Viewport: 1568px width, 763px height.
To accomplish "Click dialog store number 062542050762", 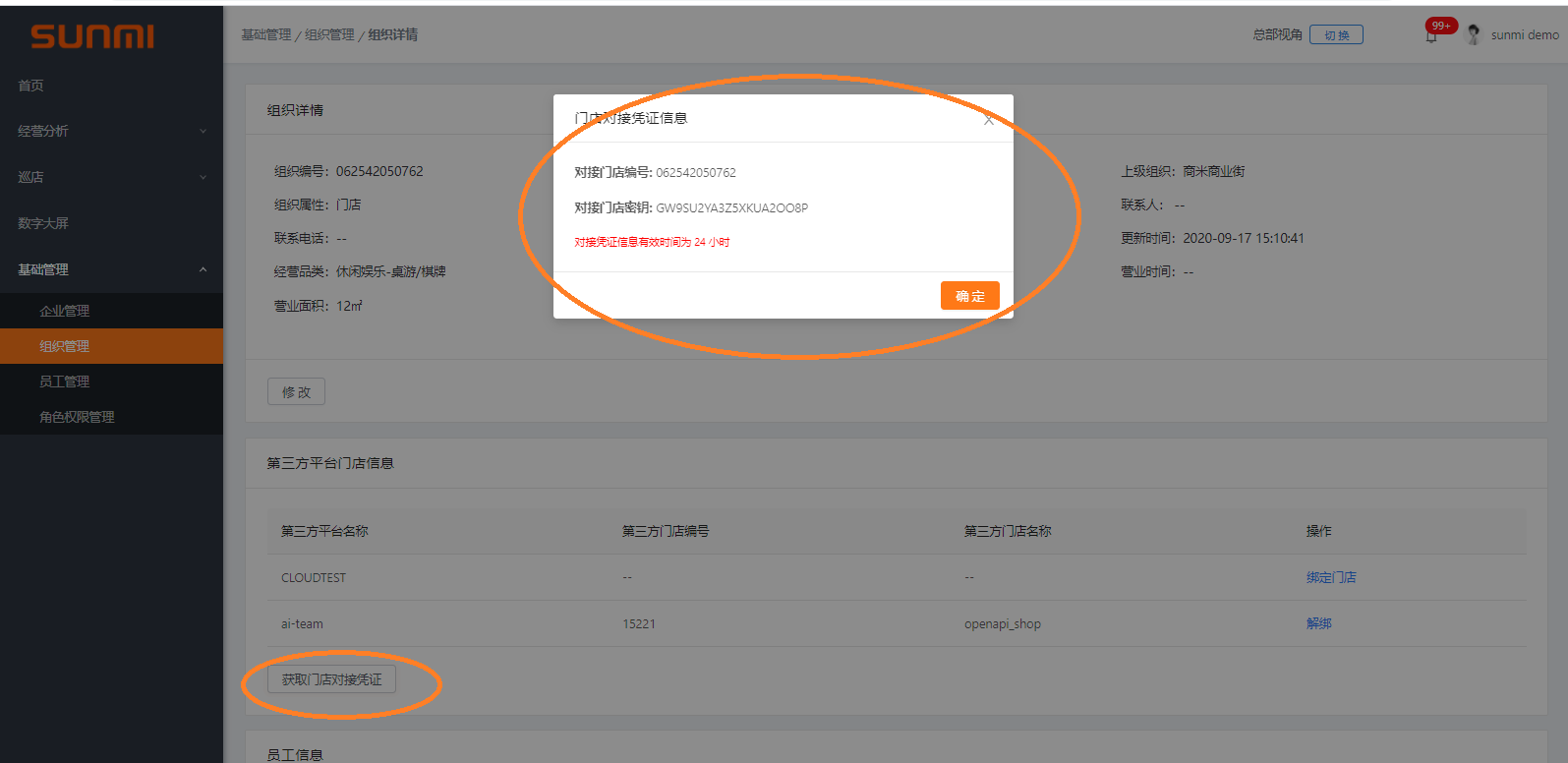I will 696,172.
